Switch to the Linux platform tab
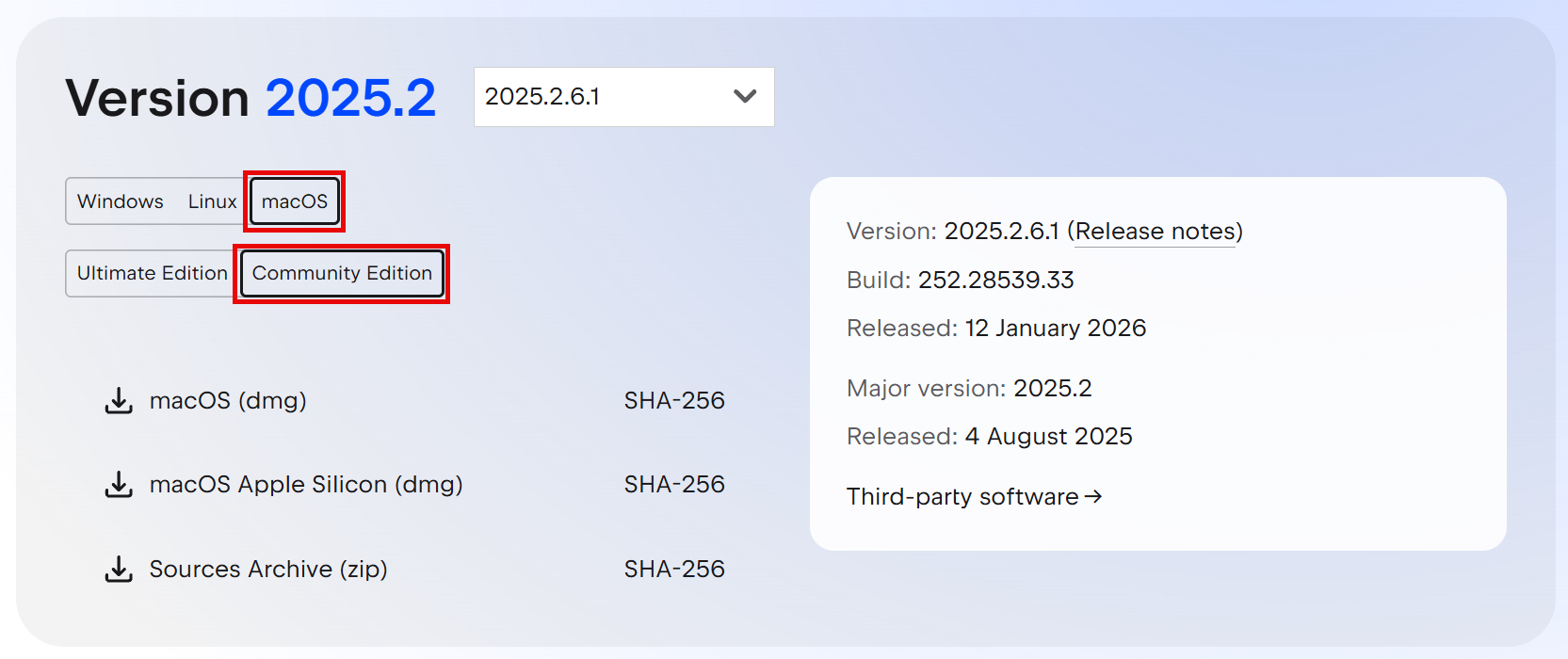The width and height of the screenshot is (1568, 659). [212, 201]
